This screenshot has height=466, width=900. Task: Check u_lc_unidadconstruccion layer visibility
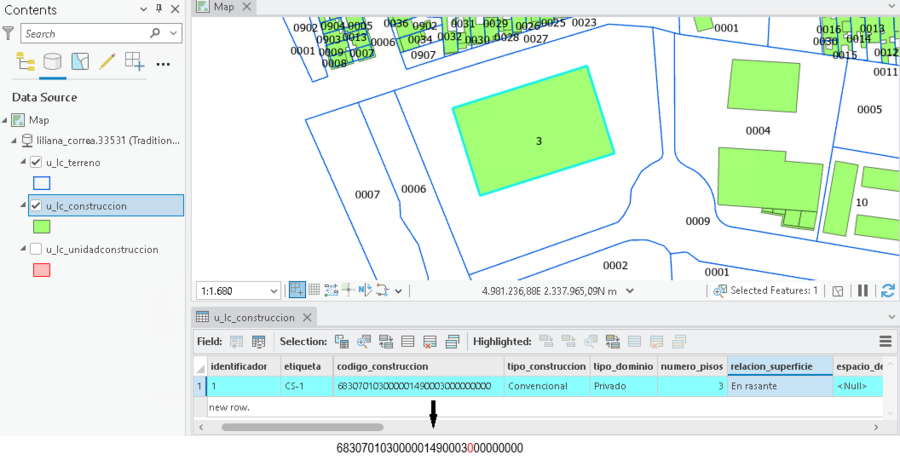(36, 249)
